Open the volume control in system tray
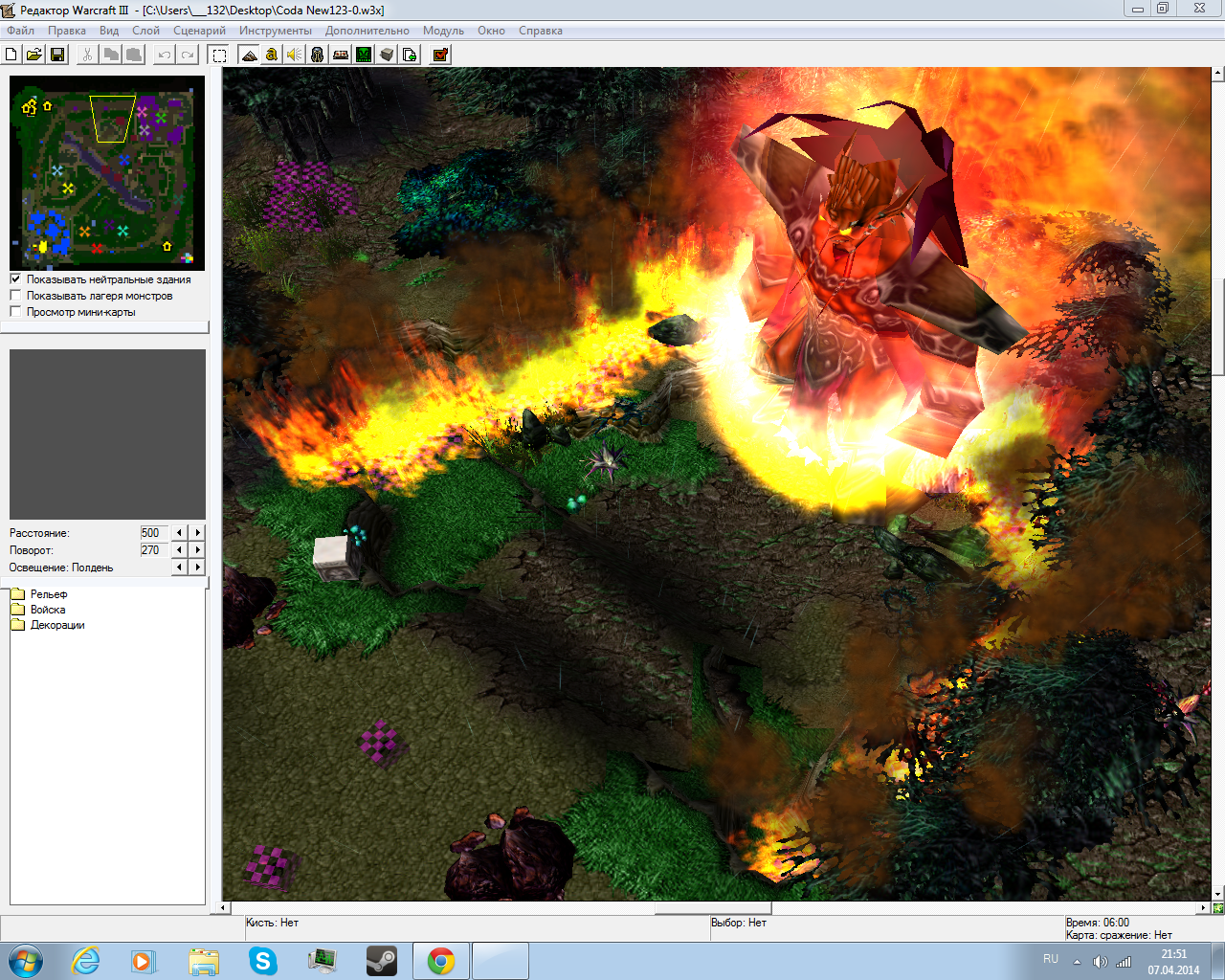The image size is (1225, 980). 1100,962
